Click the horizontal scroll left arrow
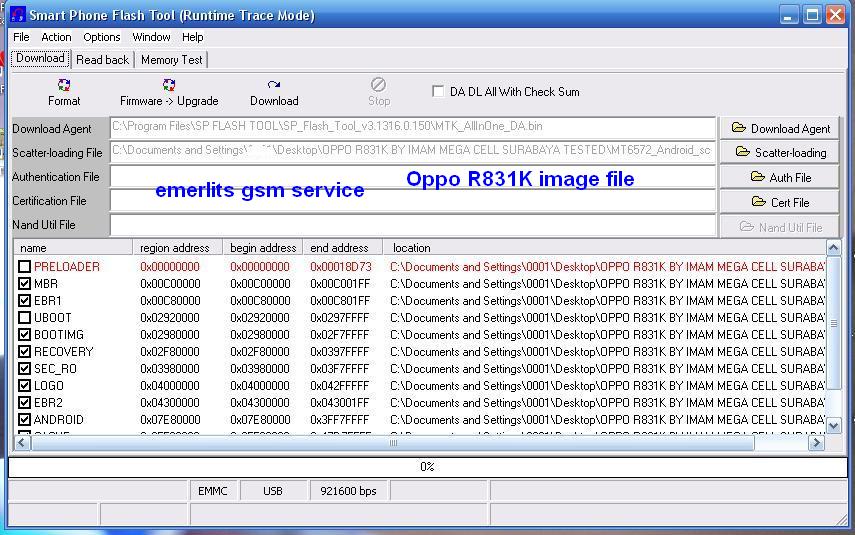Screen dimensions: 855x535 (21, 442)
